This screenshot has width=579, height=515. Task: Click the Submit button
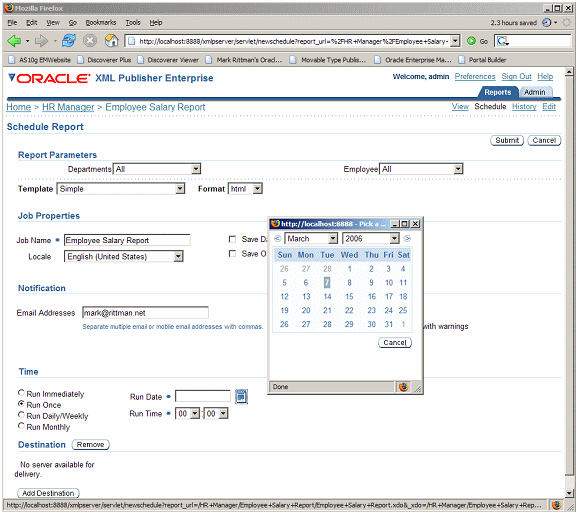[507, 140]
